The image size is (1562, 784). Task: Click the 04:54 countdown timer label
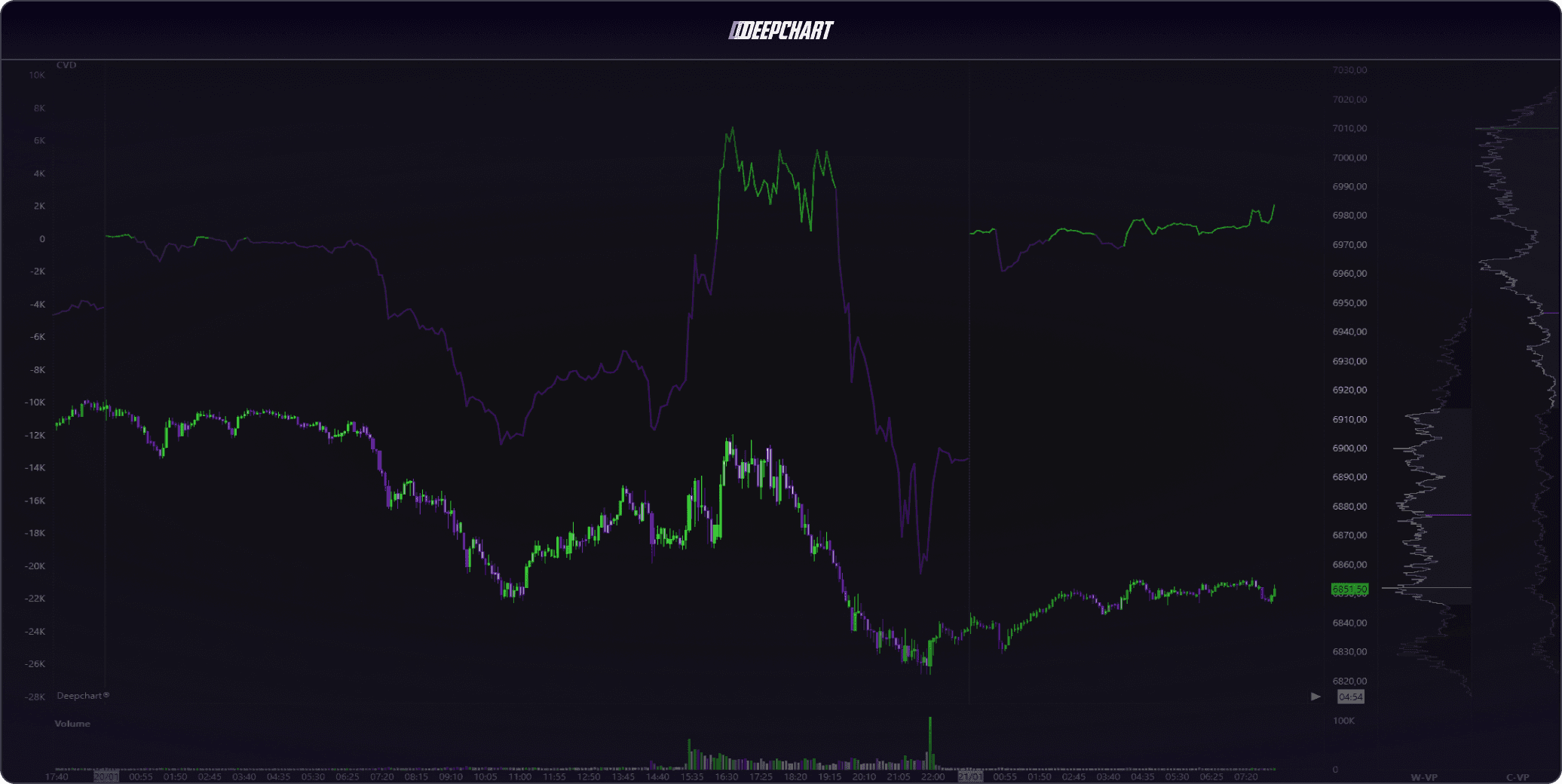[x=1350, y=697]
